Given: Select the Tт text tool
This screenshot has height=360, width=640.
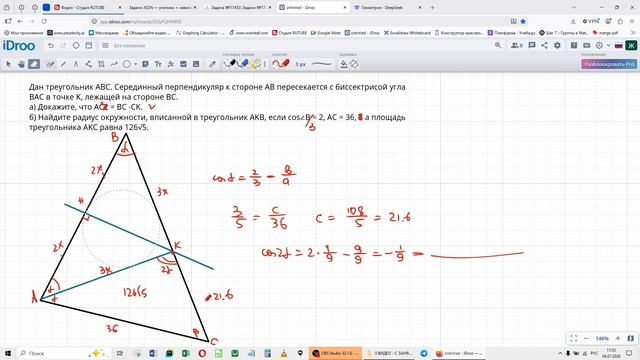Looking at the screenshot, I should [x=158, y=64].
